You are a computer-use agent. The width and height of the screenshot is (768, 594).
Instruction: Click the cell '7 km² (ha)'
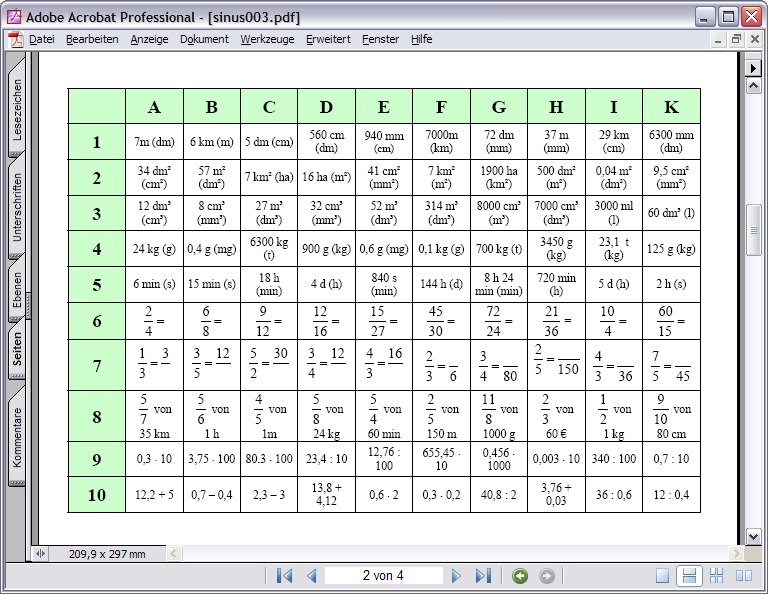tap(269, 177)
